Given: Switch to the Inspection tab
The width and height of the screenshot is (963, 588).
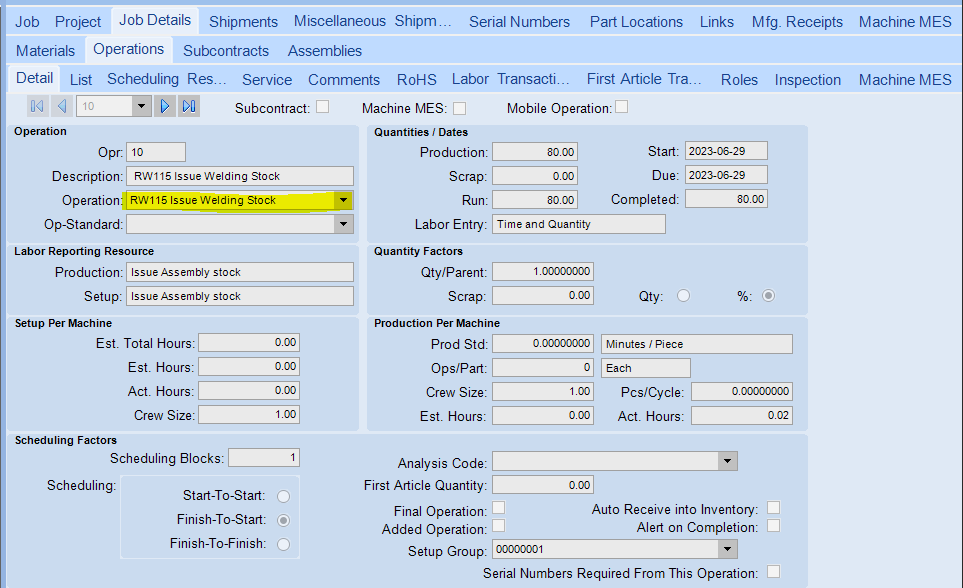Looking at the screenshot, I should click(x=807, y=79).
